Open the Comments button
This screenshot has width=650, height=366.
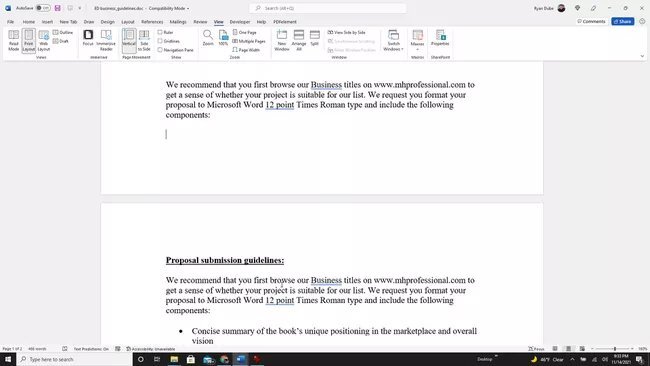pos(591,21)
